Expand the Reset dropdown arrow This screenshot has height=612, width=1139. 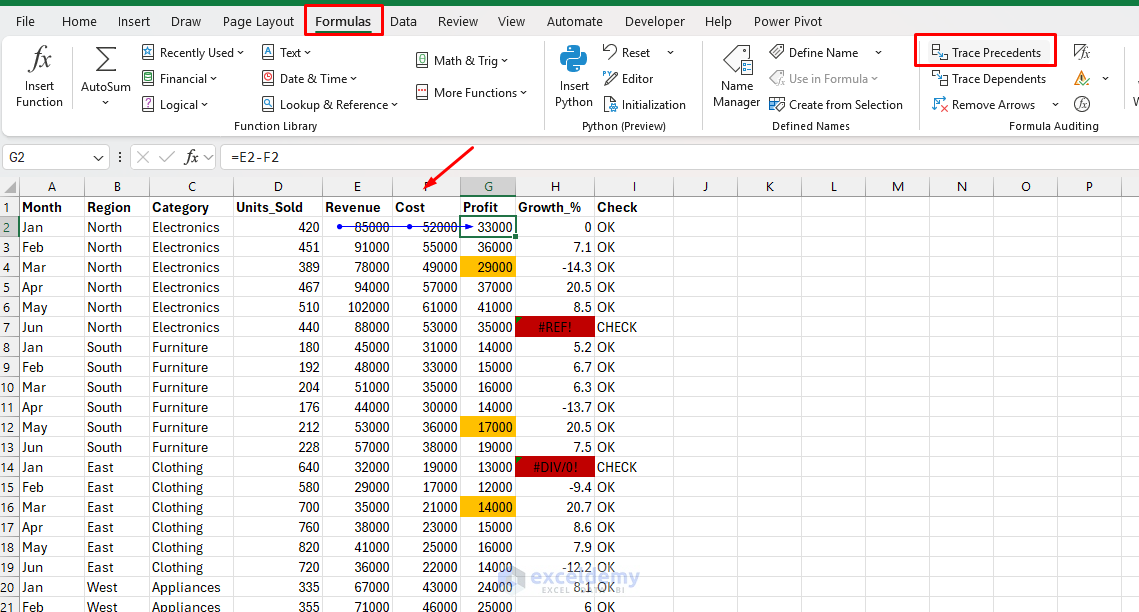tap(670, 52)
